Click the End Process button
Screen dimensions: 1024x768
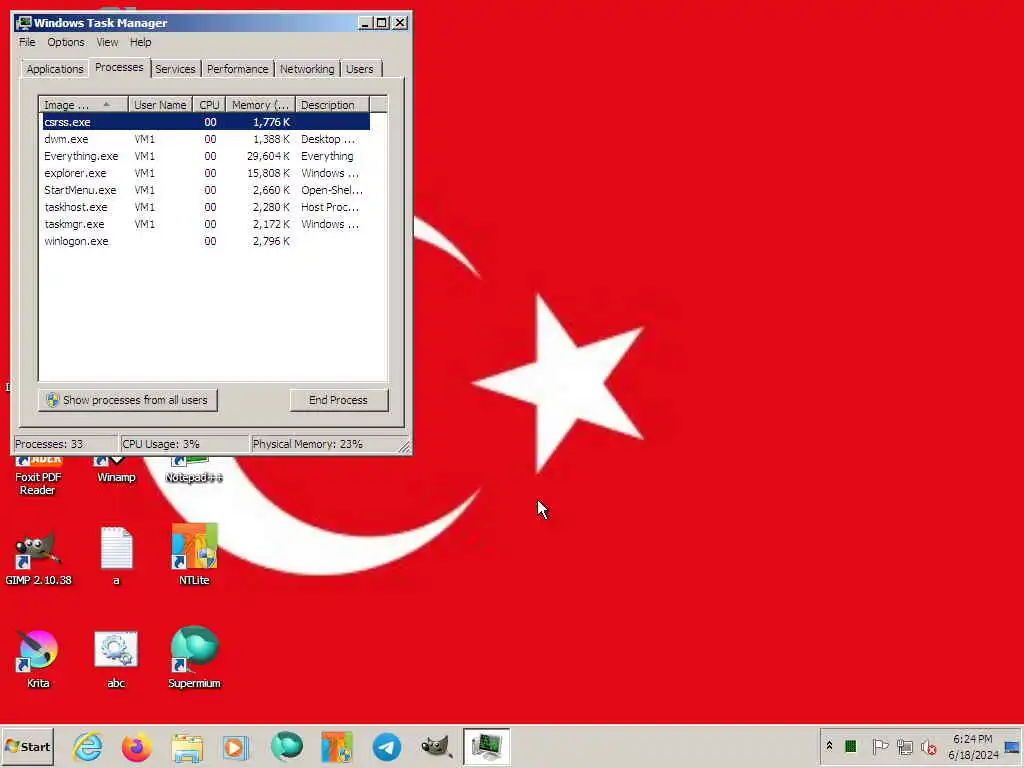338,400
